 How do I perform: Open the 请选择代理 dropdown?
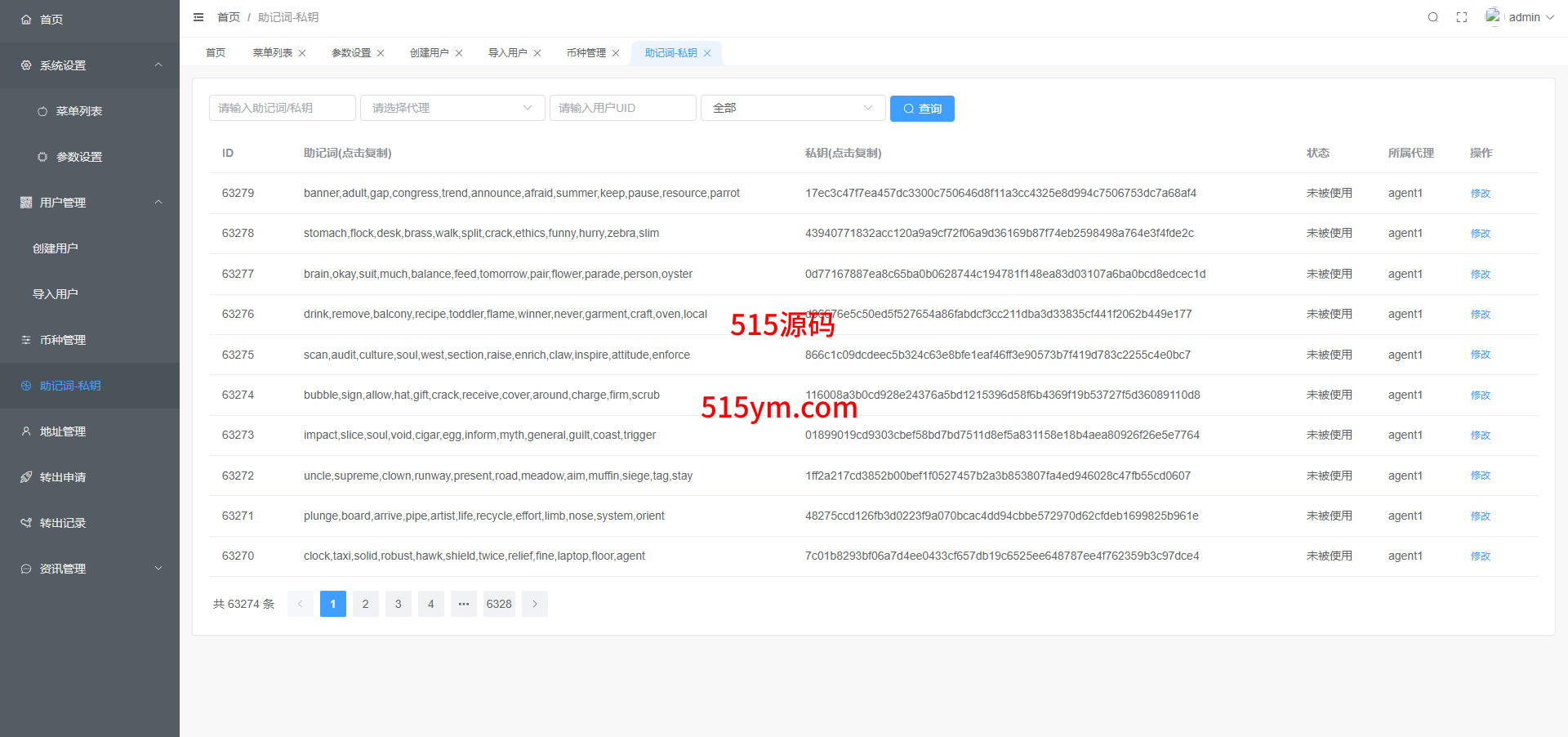click(452, 108)
